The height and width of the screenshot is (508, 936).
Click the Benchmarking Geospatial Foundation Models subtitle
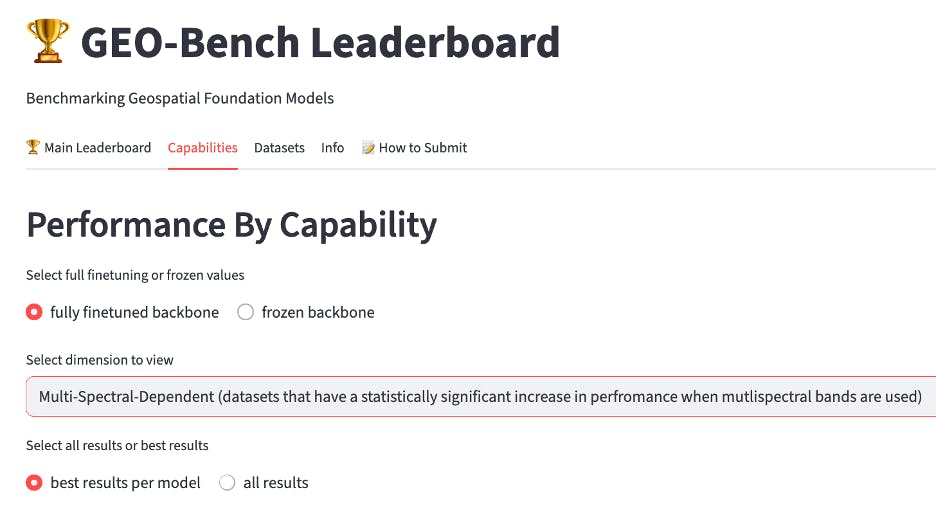pos(180,98)
